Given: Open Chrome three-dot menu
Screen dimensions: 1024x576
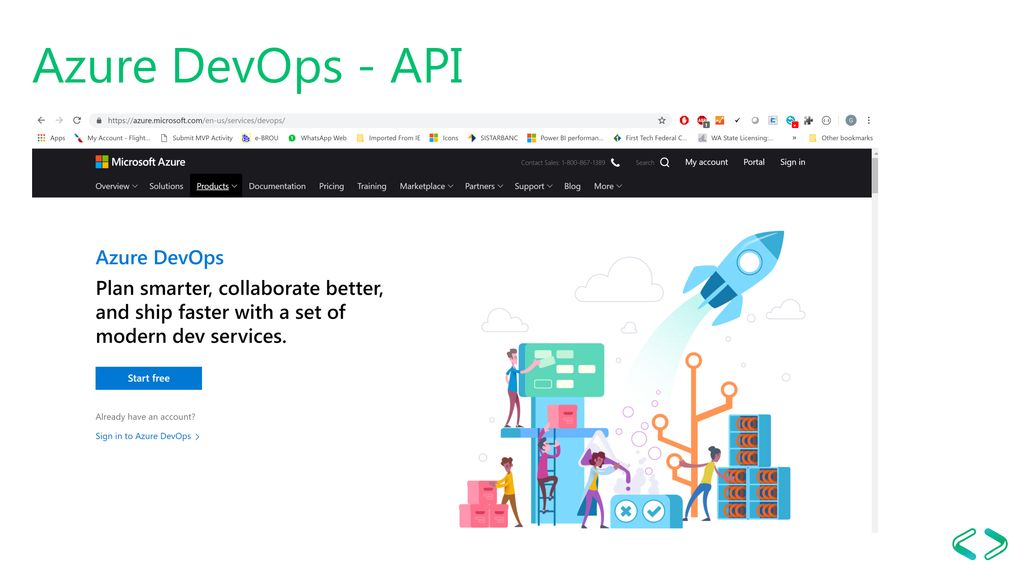Looking at the screenshot, I should click(x=869, y=120).
